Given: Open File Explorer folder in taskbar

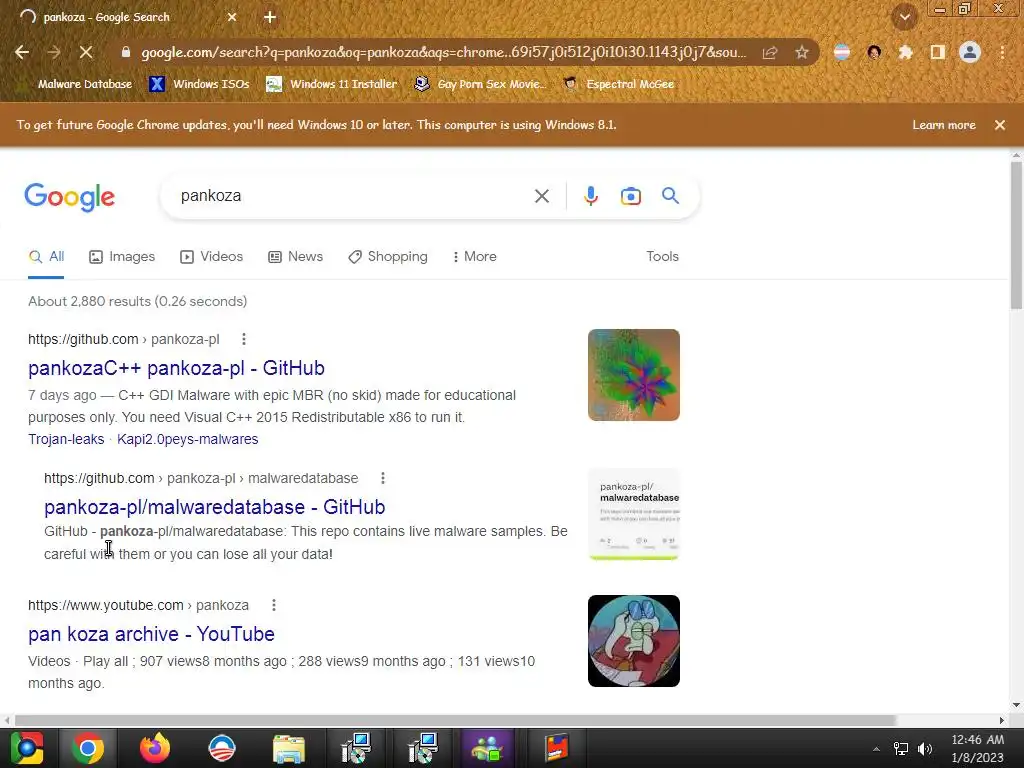Looking at the screenshot, I should (x=289, y=748).
